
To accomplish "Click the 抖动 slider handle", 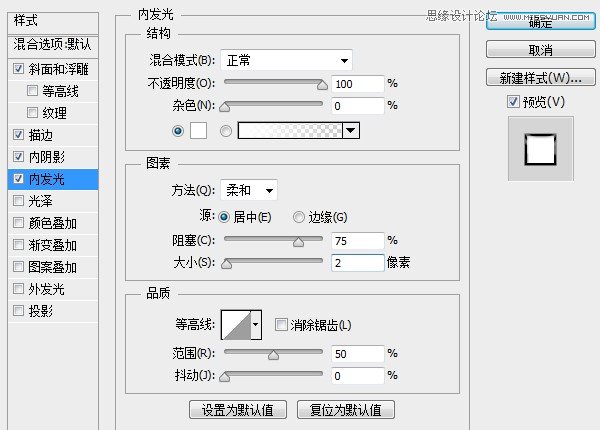I will click(x=225, y=377).
